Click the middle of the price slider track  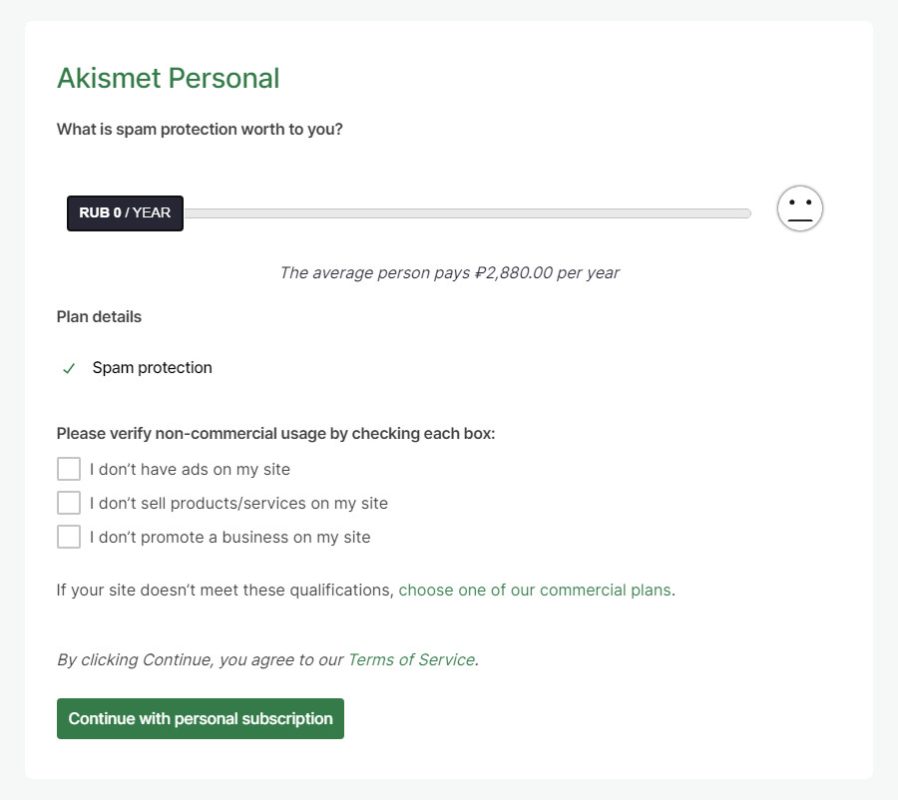click(466, 213)
